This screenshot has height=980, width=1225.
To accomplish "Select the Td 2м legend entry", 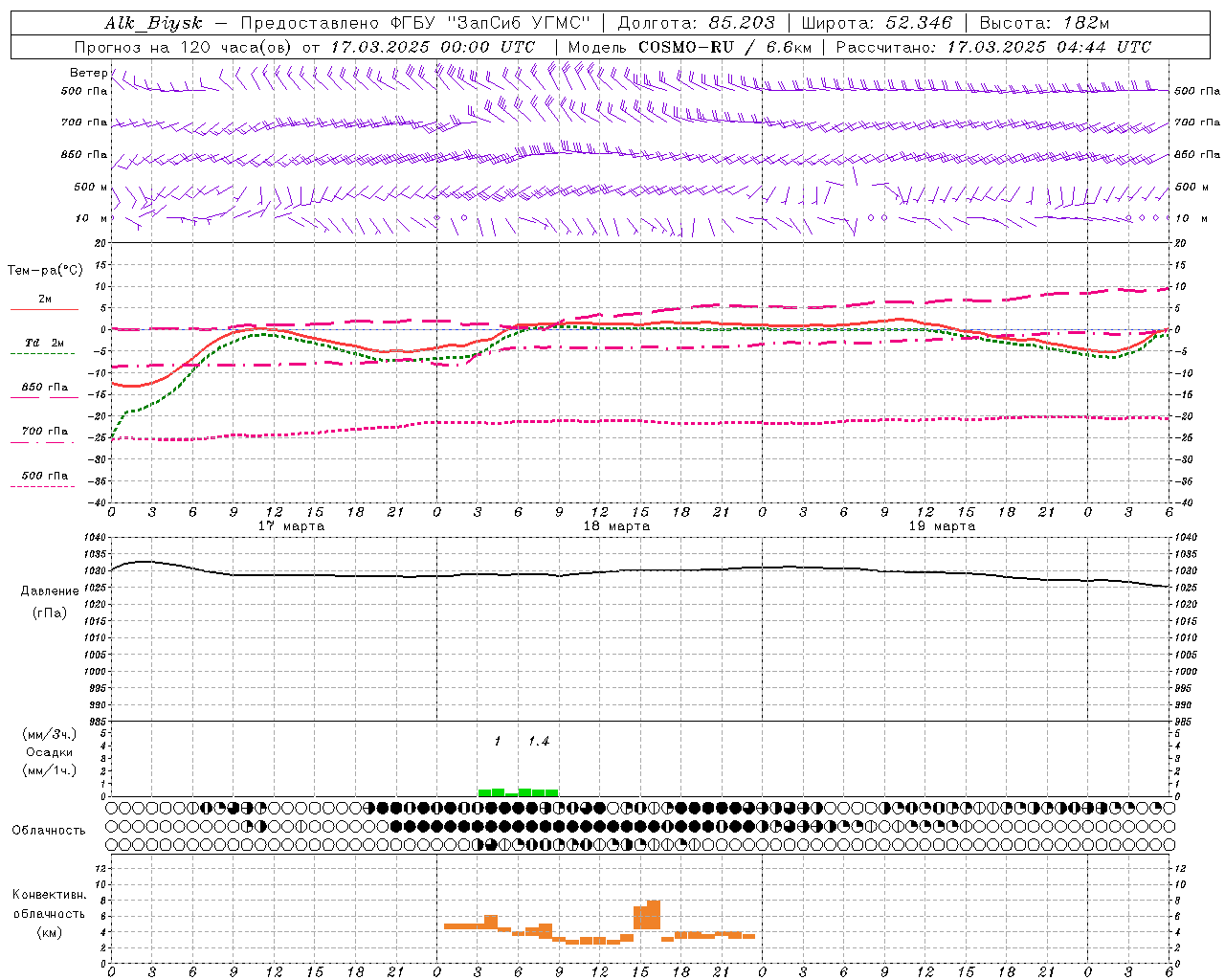I will pyautogui.click(x=45, y=343).
